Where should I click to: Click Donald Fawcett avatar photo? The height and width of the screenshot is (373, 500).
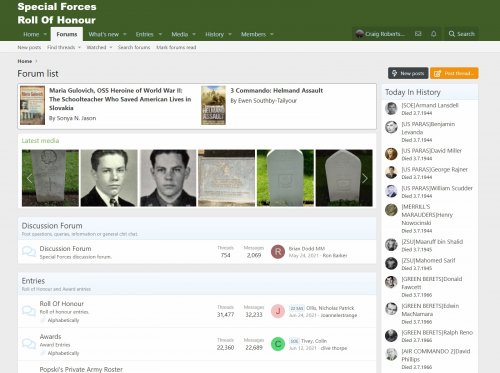pos(391,282)
